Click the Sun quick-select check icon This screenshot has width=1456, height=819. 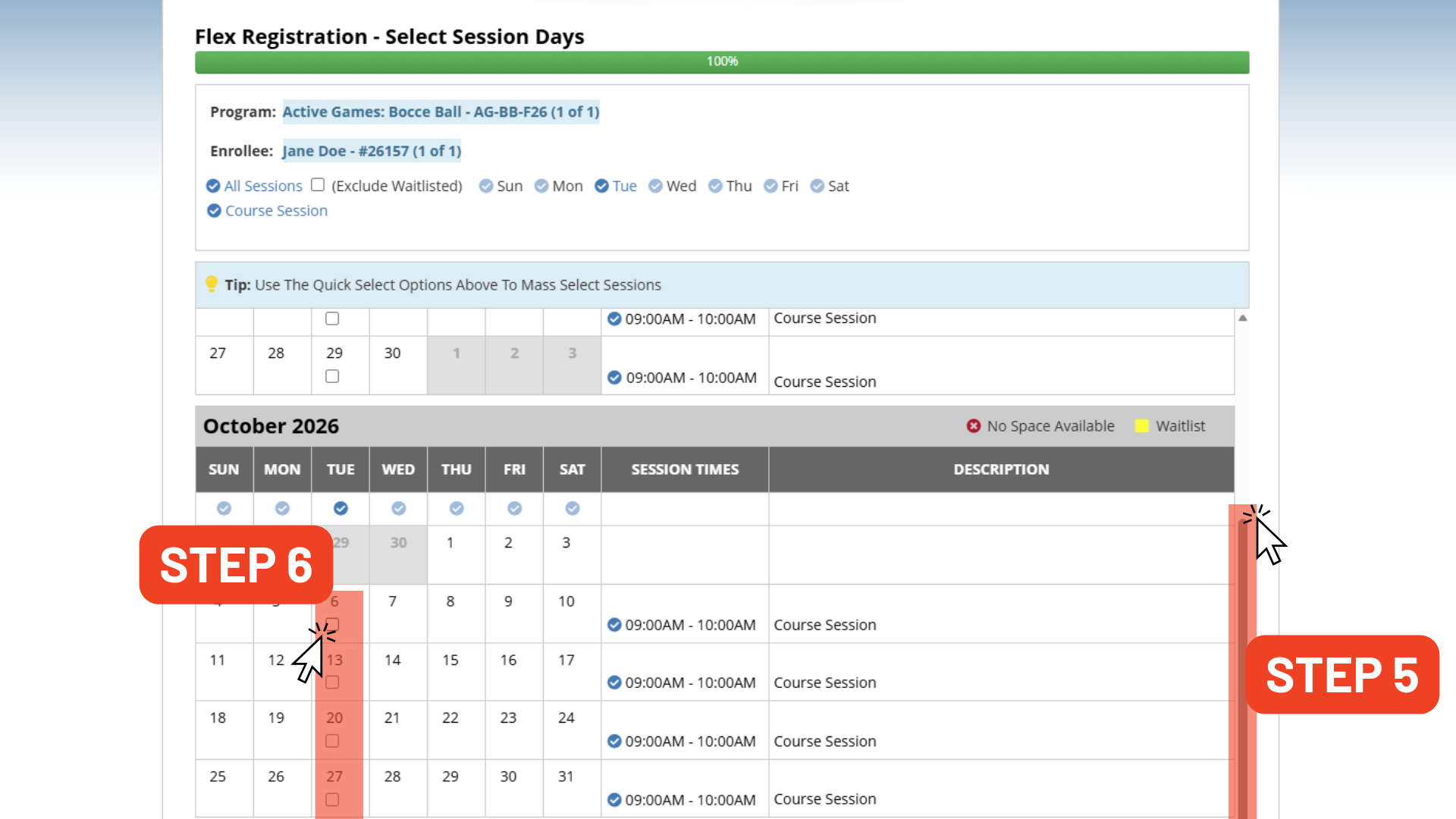click(x=486, y=186)
